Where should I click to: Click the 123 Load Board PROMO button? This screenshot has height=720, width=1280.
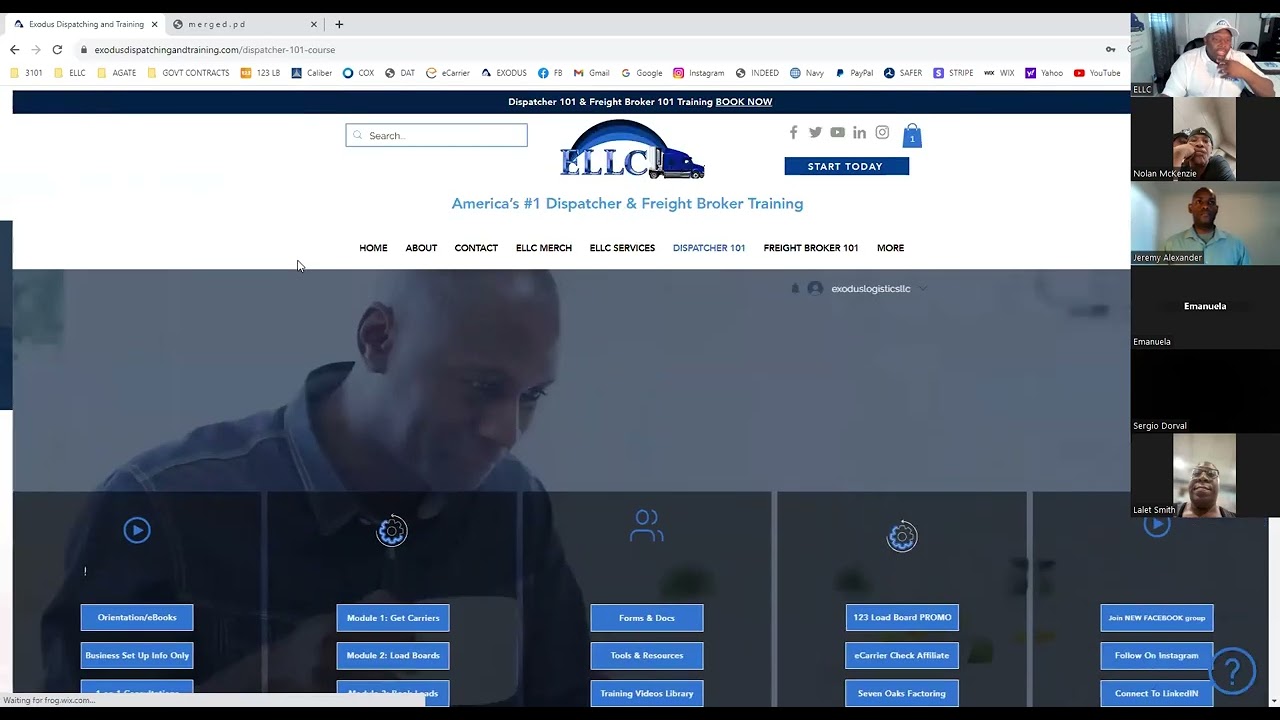point(902,618)
